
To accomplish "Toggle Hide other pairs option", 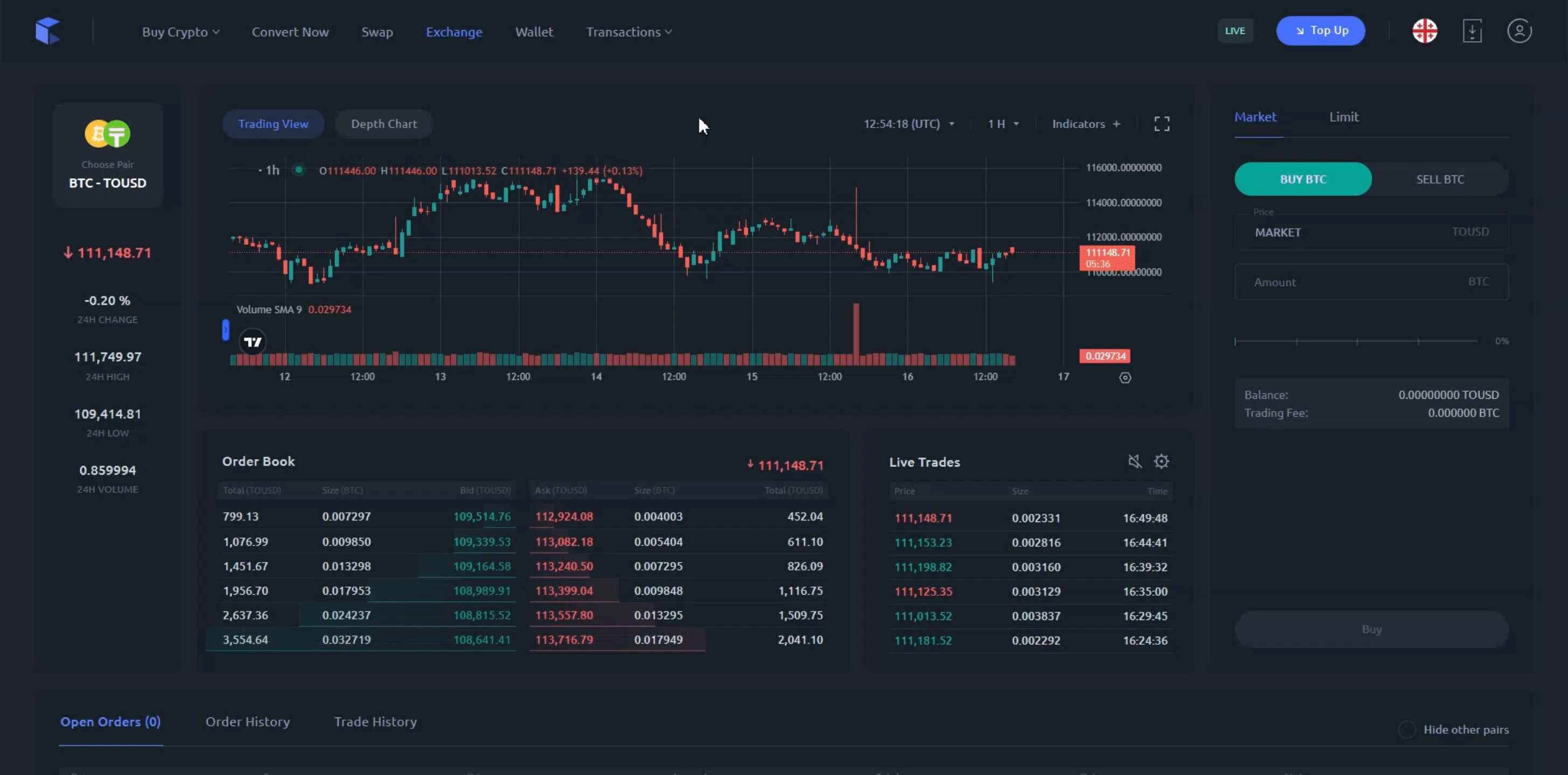I will pyautogui.click(x=1406, y=729).
